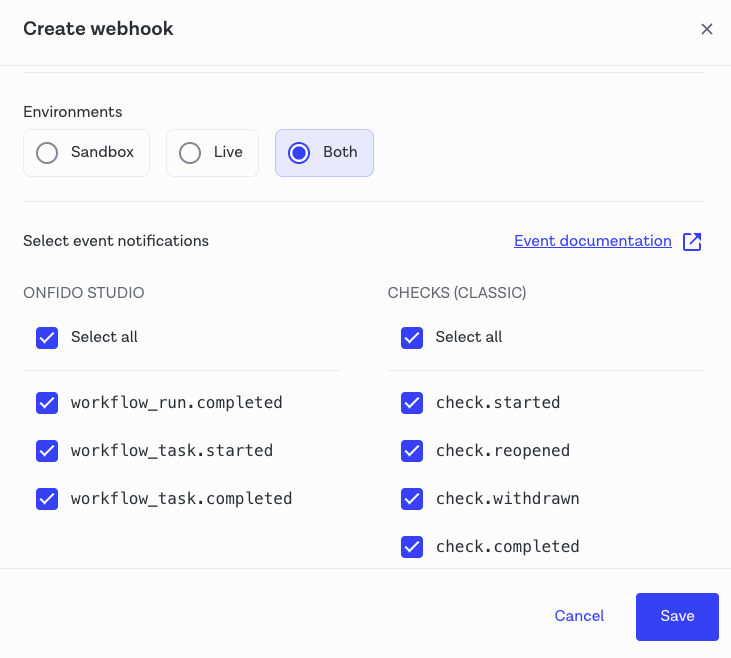731x658 pixels.
Task: Toggle the workflow_task.completed checkbox
Action: pos(47,499)
